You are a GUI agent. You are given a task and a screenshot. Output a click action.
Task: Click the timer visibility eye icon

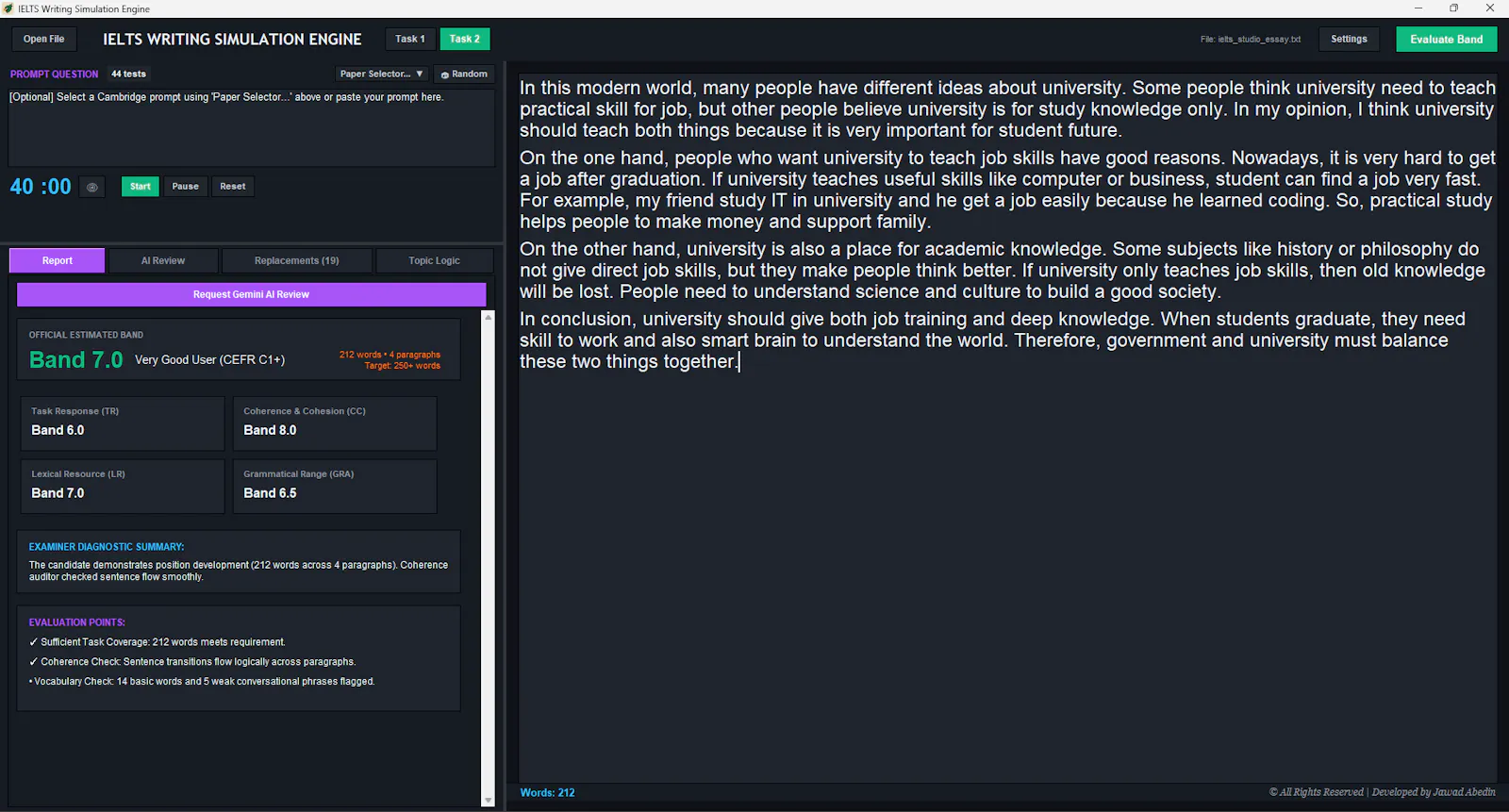(91, 187)
